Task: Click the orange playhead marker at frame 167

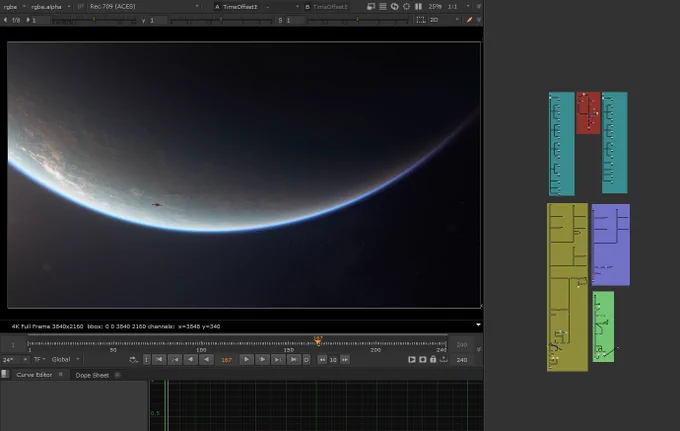Action: tap(318, 340)
